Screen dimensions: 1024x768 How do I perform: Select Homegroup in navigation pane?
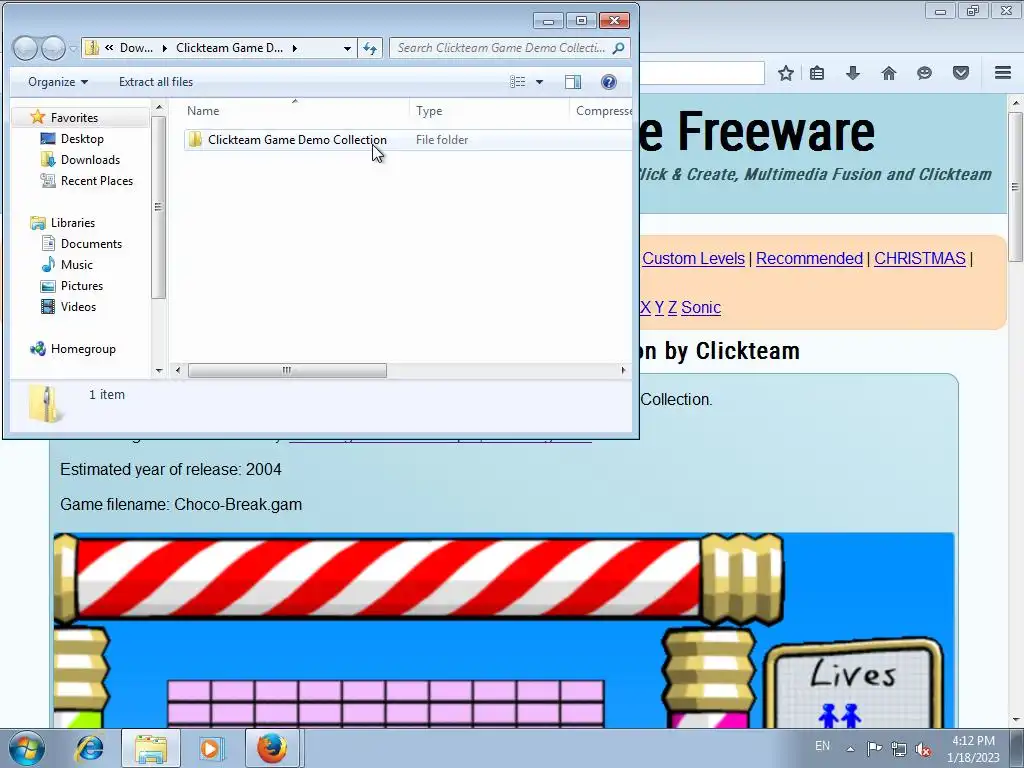pos(83,349)
